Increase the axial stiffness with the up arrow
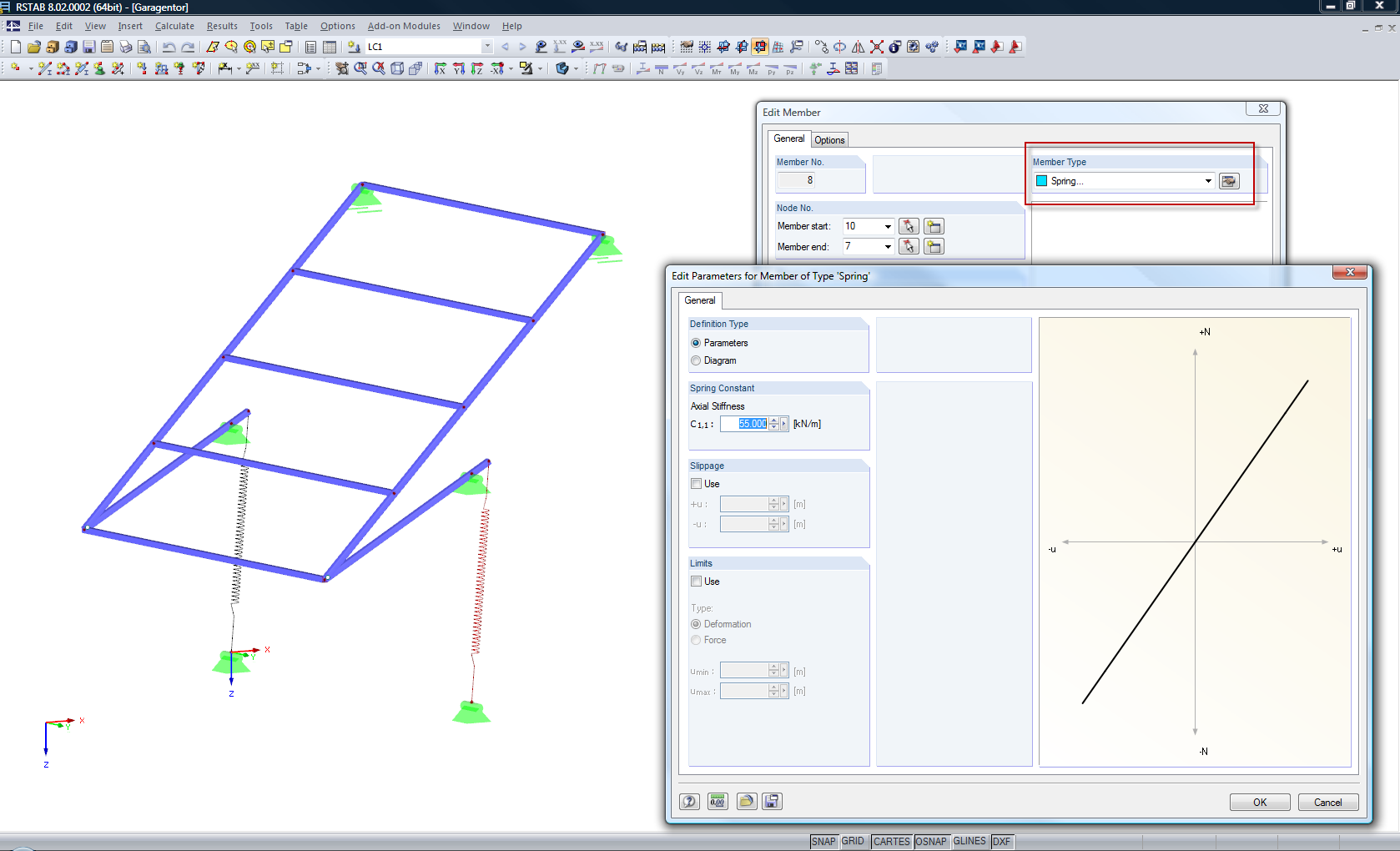1400x851 pixels. pos(773,420)
